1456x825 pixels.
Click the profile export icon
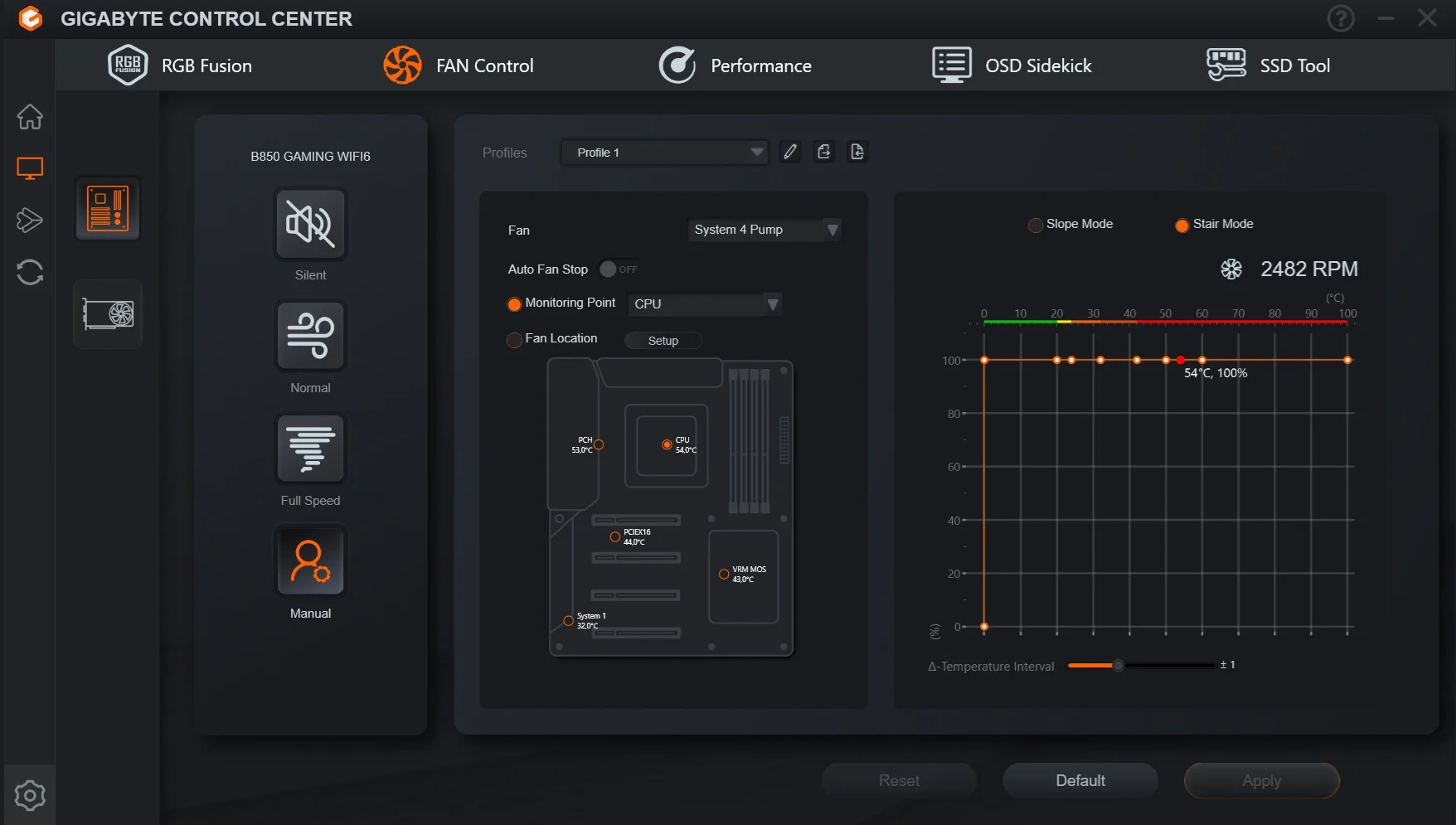point(824,152)
